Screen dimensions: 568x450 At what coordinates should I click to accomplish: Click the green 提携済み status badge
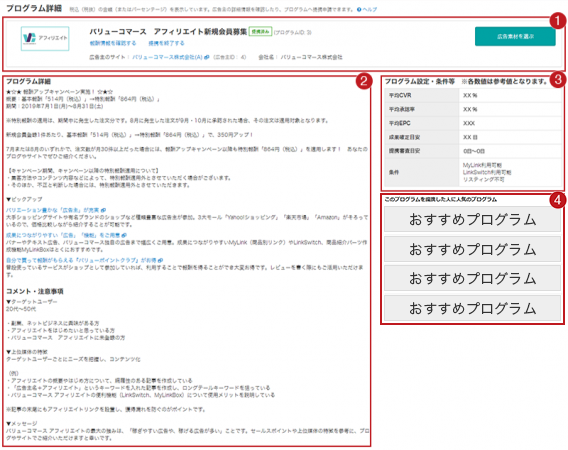pos(260,32)
